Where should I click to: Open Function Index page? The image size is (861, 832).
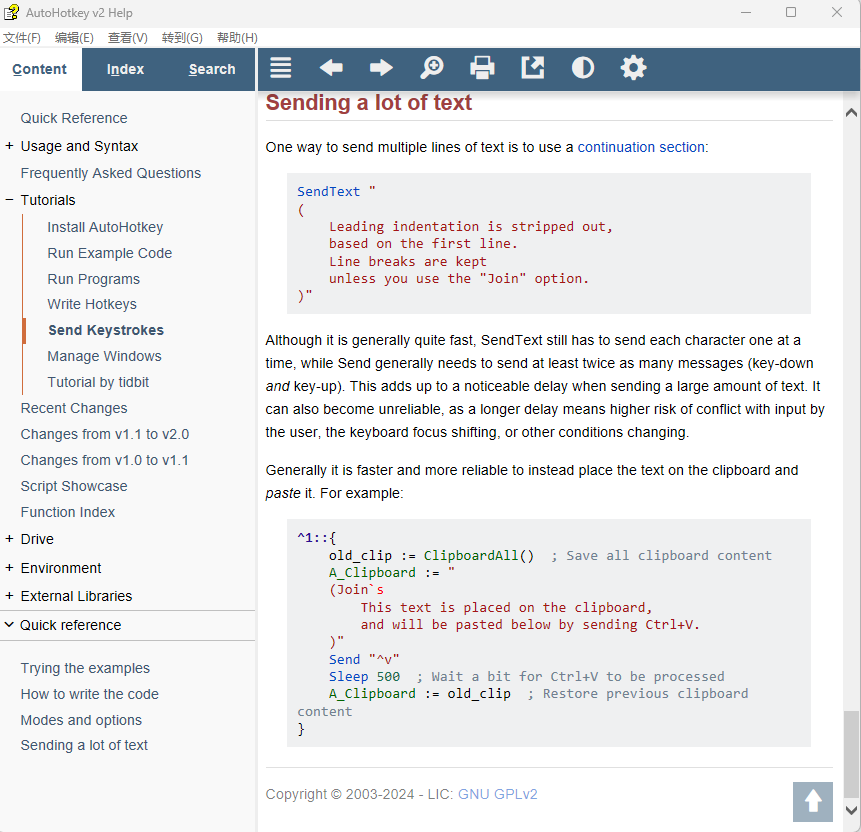68,512
